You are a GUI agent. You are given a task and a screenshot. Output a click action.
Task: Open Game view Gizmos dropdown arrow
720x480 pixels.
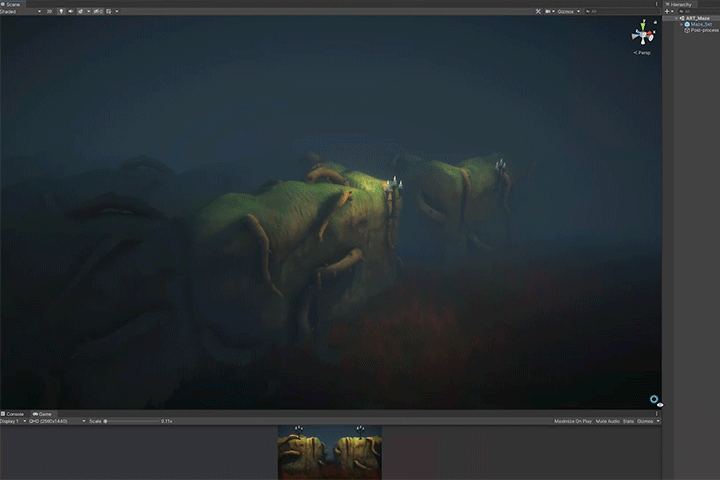click(658, 421)
